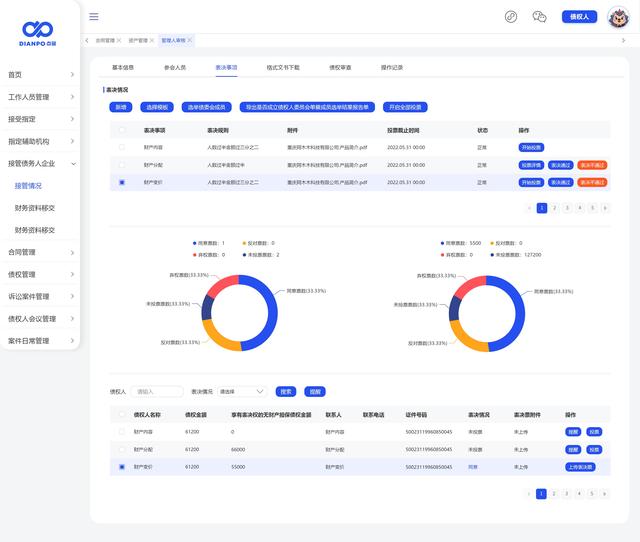Close the active highlighted page tab
Screen dimensions: 640x542
point(189,40)
